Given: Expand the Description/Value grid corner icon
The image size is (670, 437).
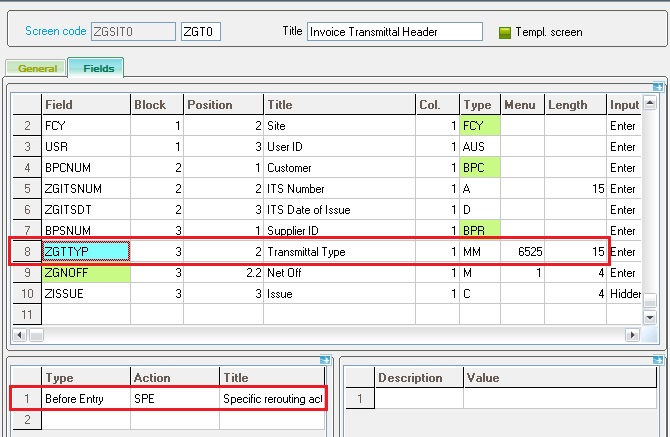Looking at the screenshot, I should tap(658, 360).
